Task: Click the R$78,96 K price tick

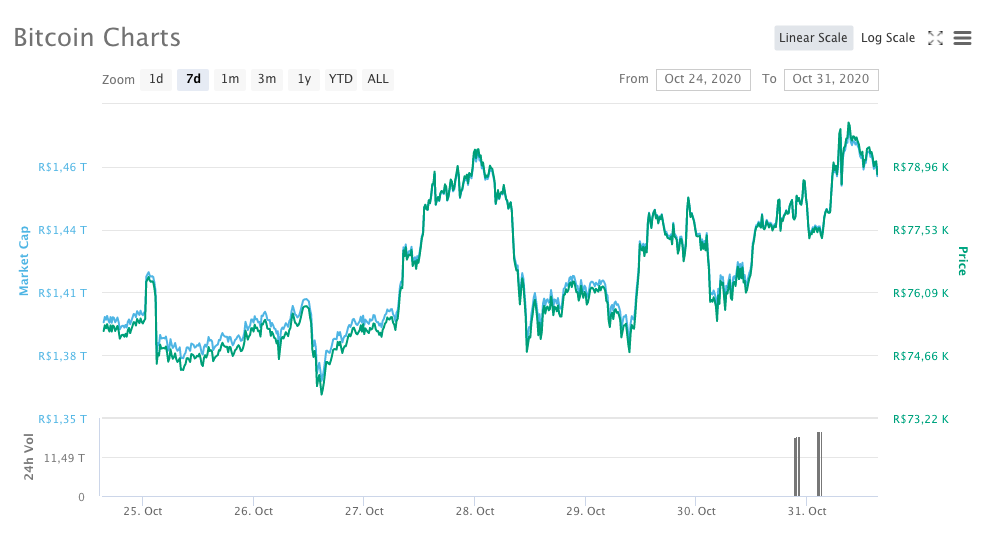Action: click(921, 168)
